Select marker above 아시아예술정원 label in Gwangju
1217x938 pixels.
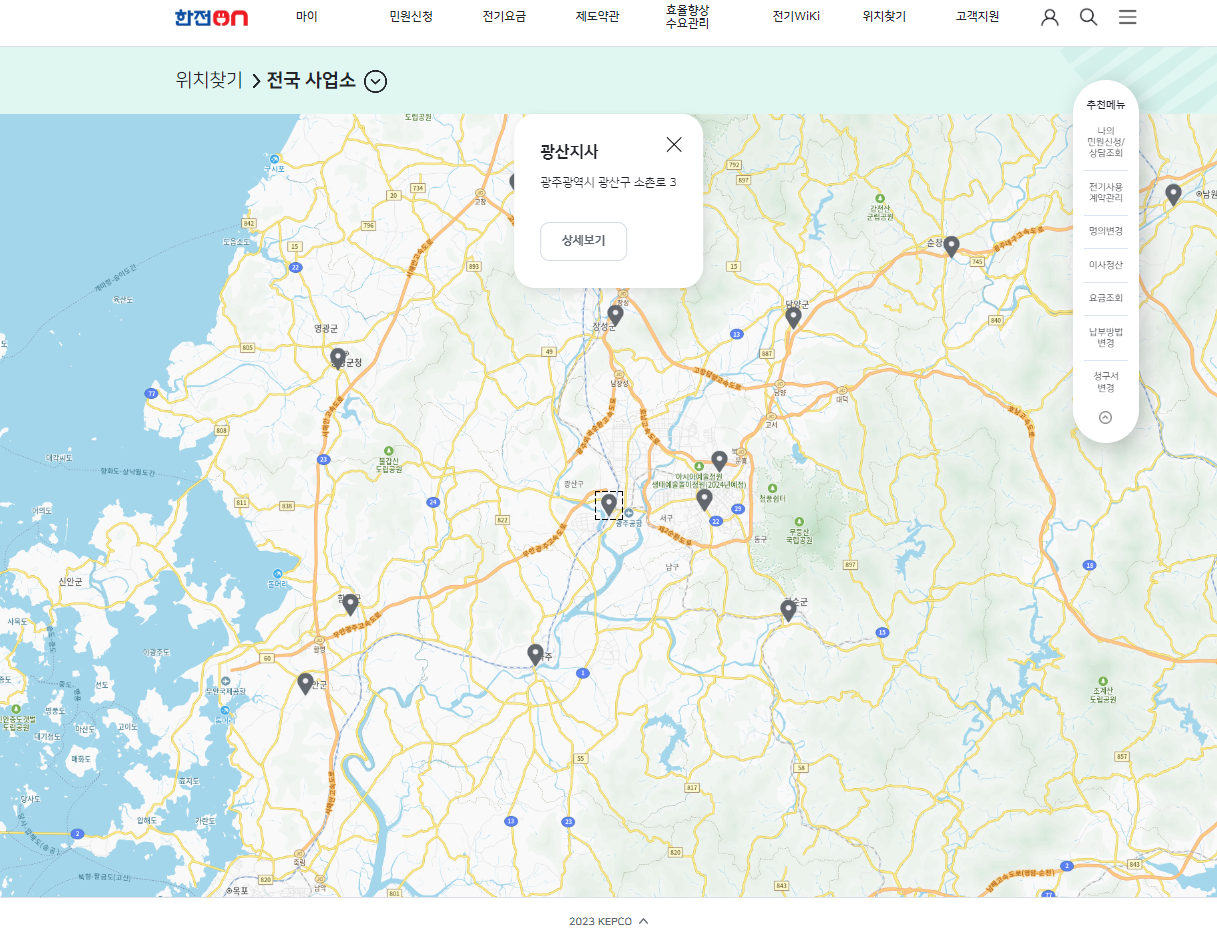[x=719, y=461]
